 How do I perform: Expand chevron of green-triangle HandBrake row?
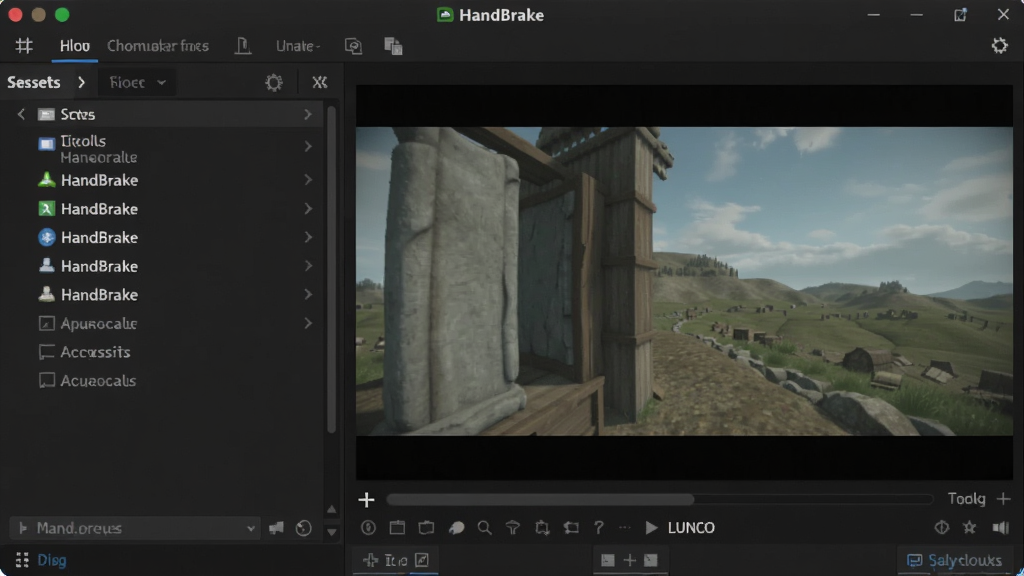pos(308,180)
